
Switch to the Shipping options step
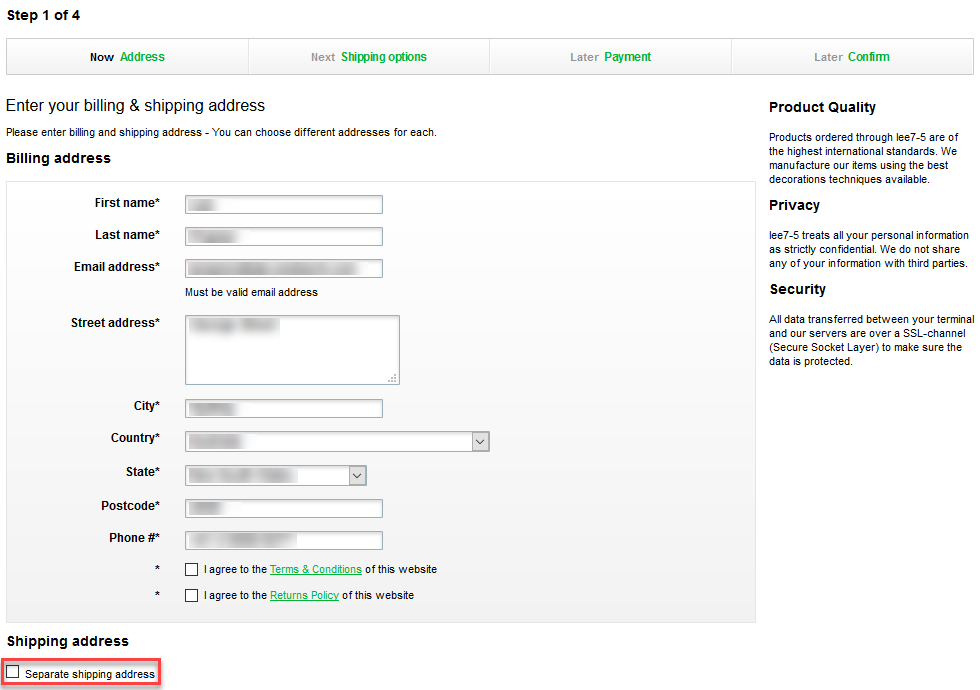point(369,56)
